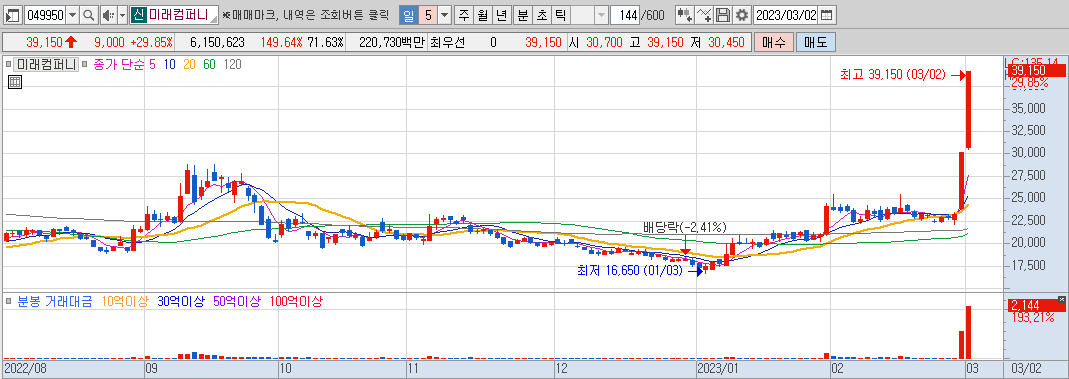Image resolution: width=1069 pixels, height=379 pixels.
Task: Click the magenta 5-day moving average label
Action: click(x=152, y=65)
